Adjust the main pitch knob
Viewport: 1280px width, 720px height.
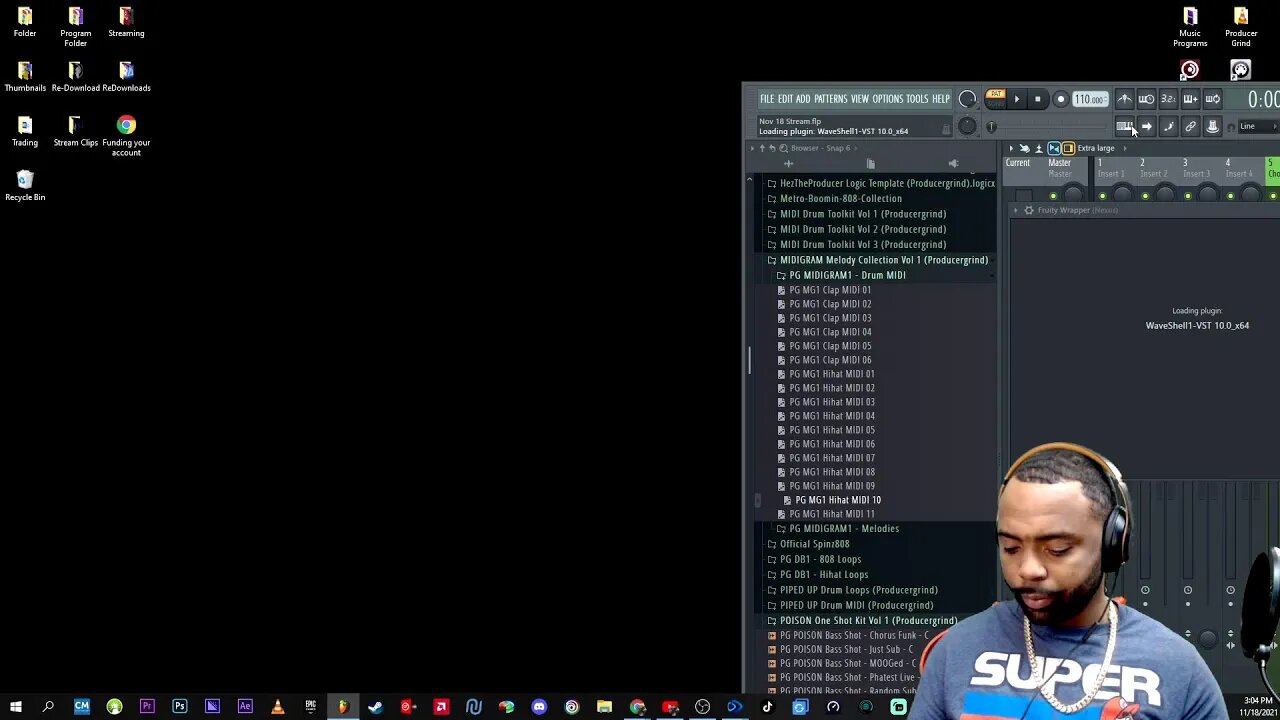[x=967, y=126]
